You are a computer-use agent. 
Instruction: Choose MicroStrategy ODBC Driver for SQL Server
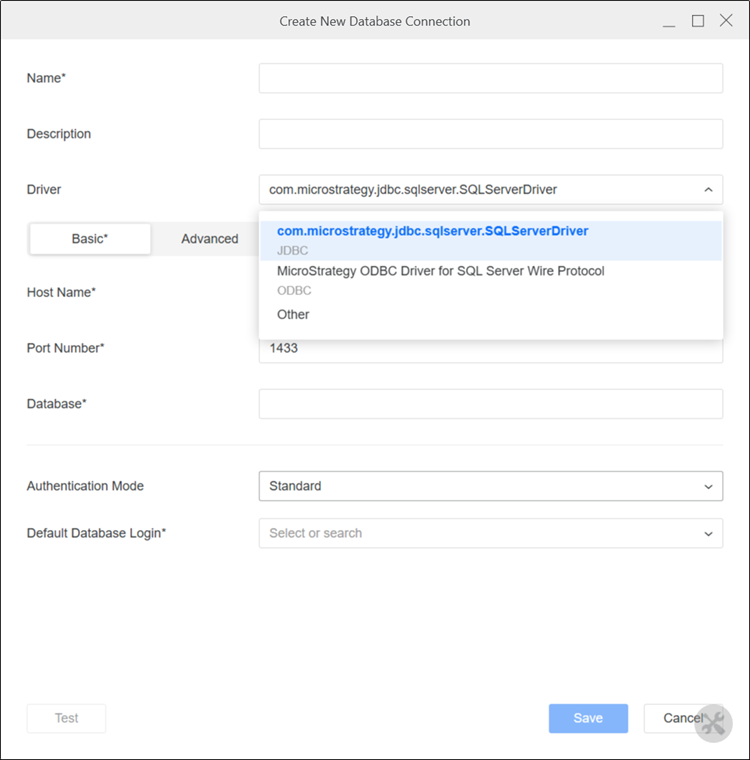point(440,271)
